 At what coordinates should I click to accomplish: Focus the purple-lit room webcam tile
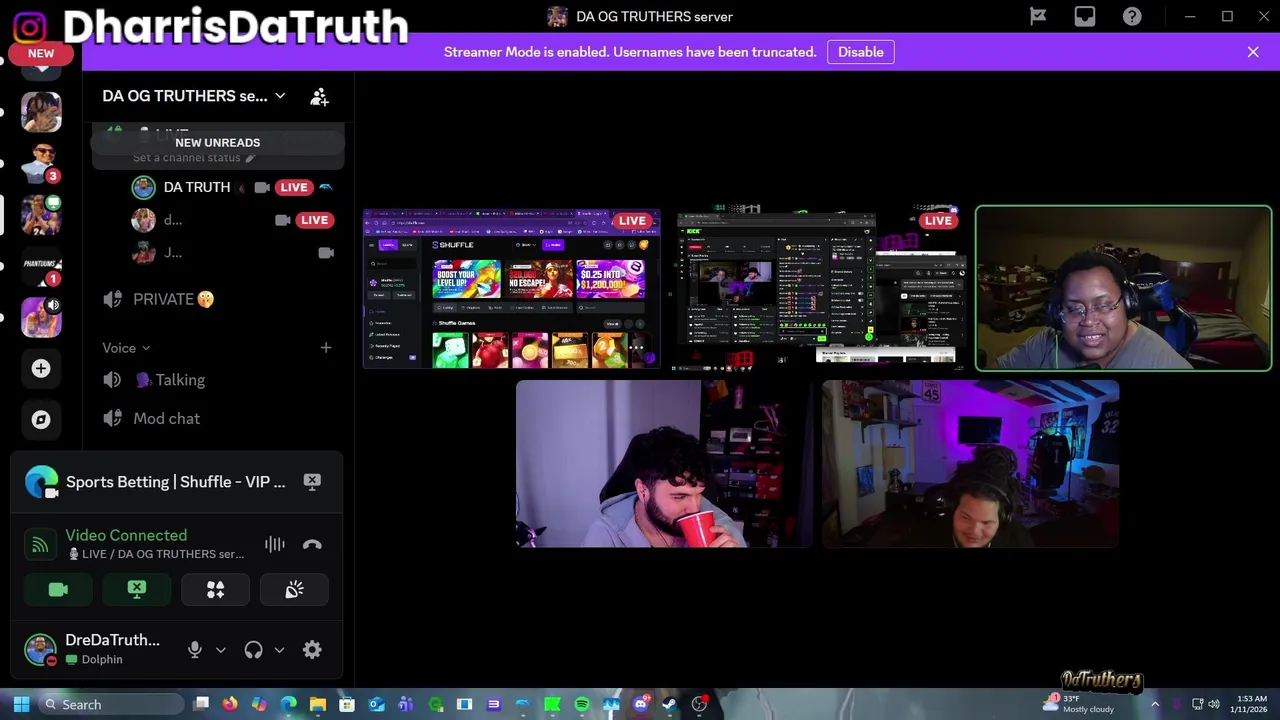click(970, 464)
